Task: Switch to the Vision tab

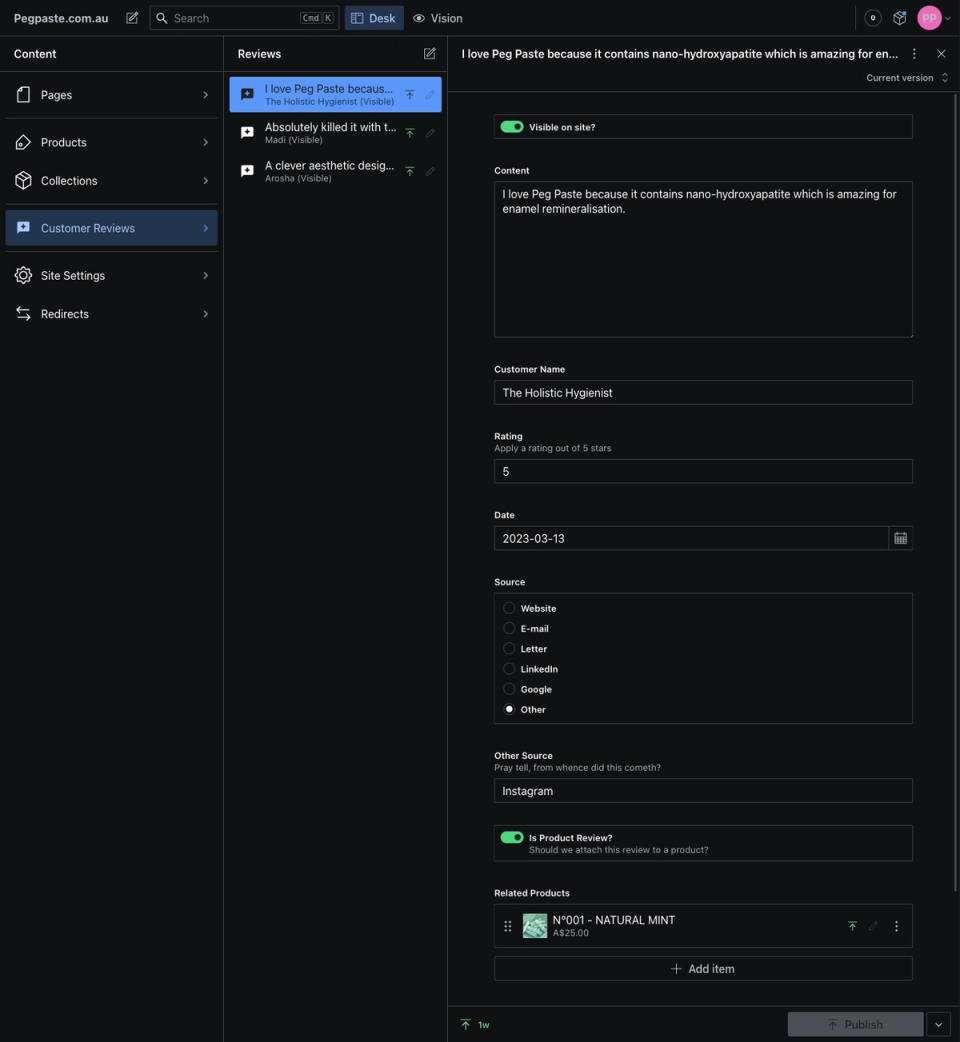Action: click(437, 17)
